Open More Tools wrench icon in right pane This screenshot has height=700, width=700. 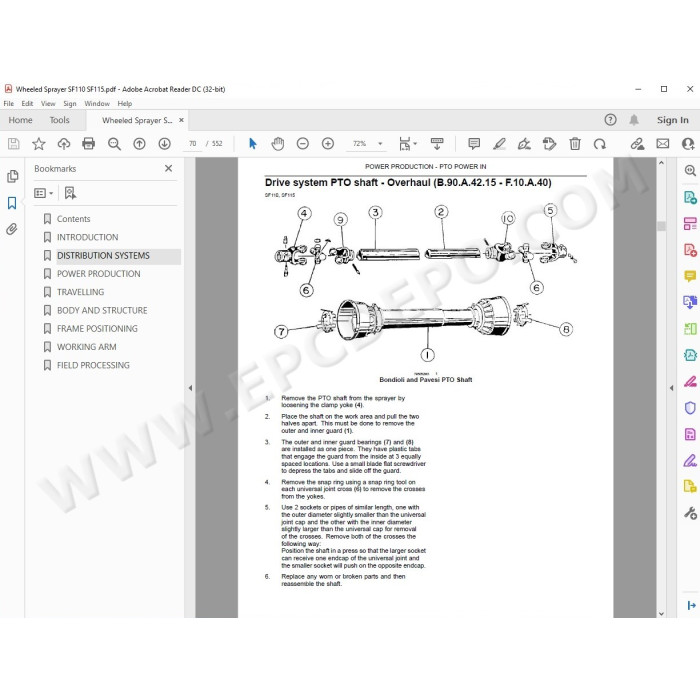tap(690, 513)
